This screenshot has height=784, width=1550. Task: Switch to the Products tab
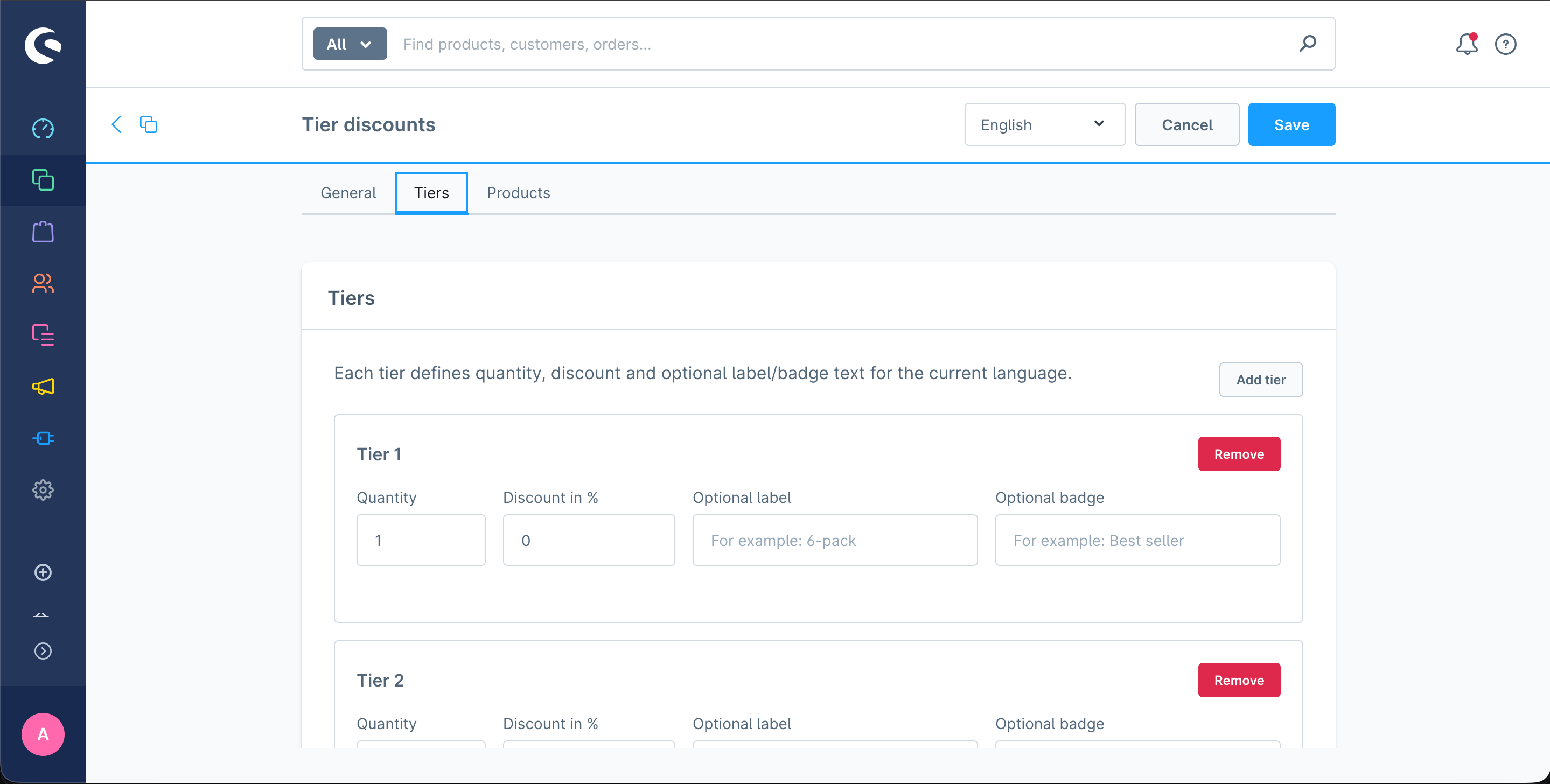(x=518, y=193)
